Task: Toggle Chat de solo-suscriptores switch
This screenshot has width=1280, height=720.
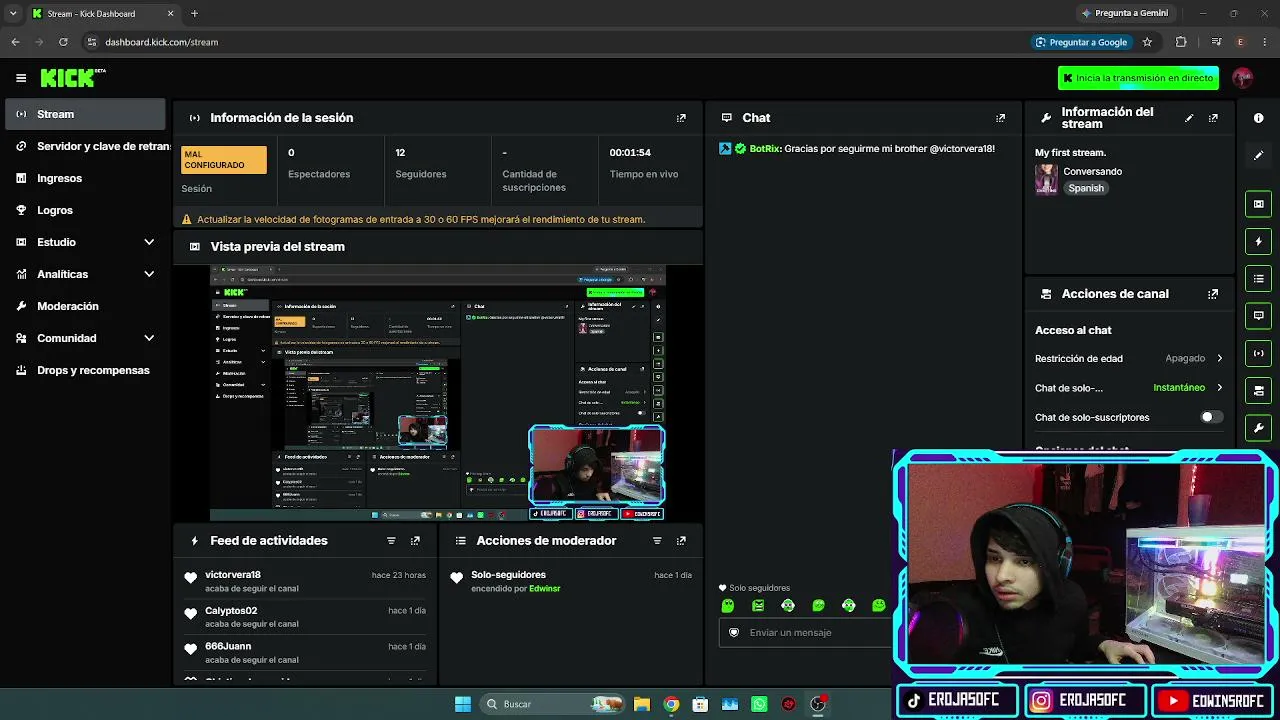Action: coord(1211,417)
